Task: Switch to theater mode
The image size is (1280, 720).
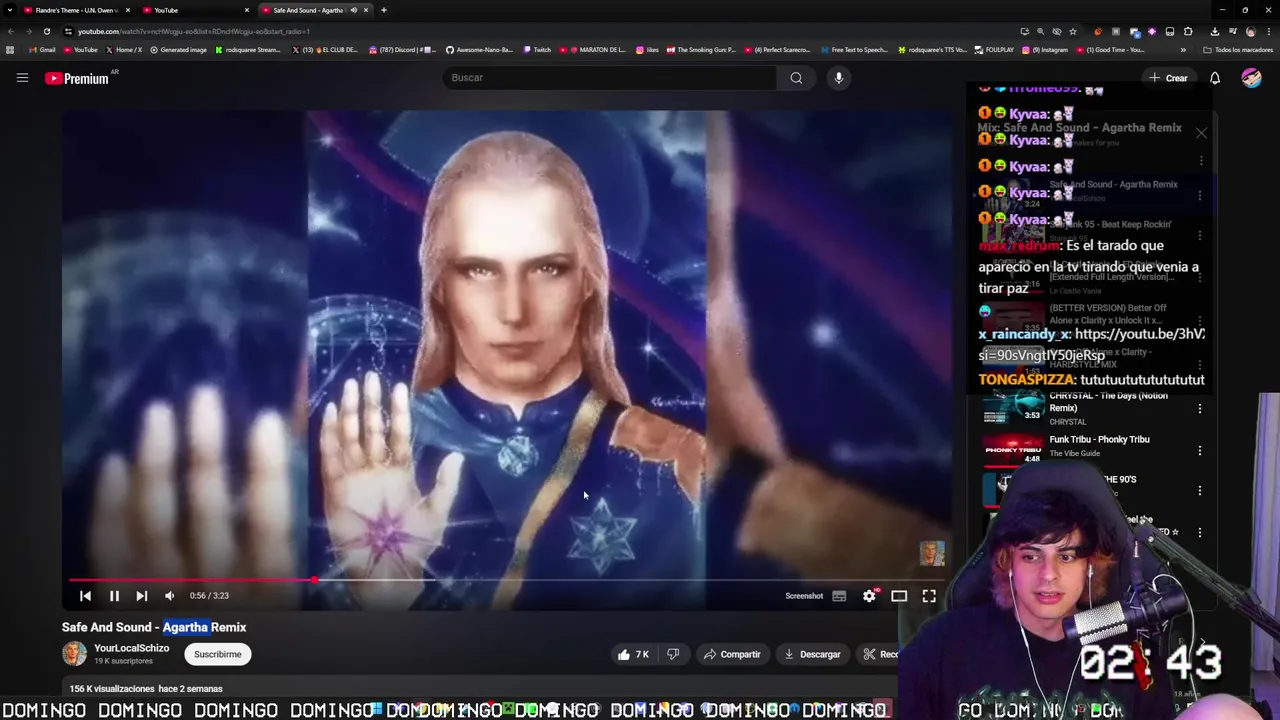Action: (x=899, y=596)
